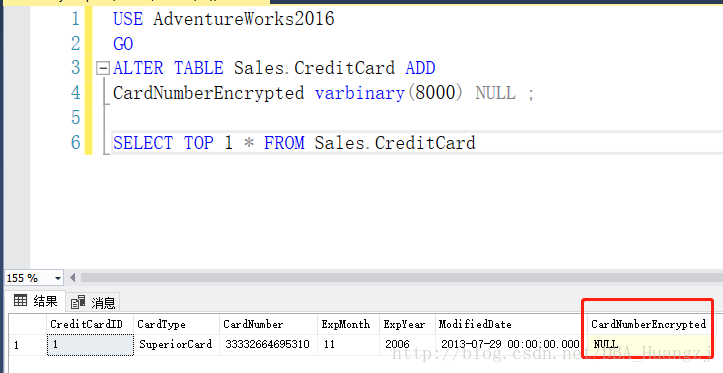
Task: Collapse the ALTER TABLE code block
Action: click(x=103, y=69)
